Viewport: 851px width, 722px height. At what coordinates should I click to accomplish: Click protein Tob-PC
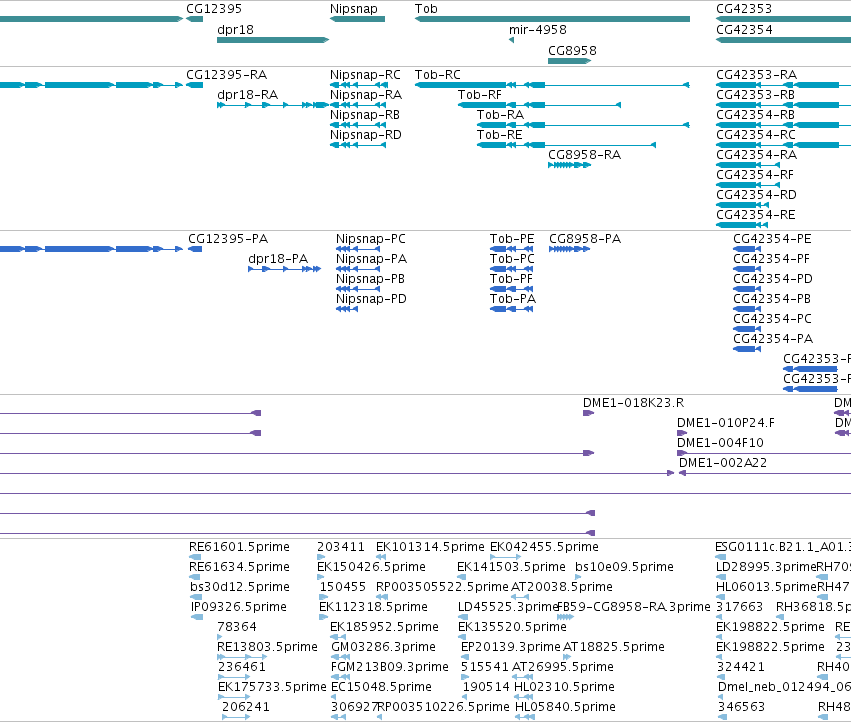coord(511,269)
